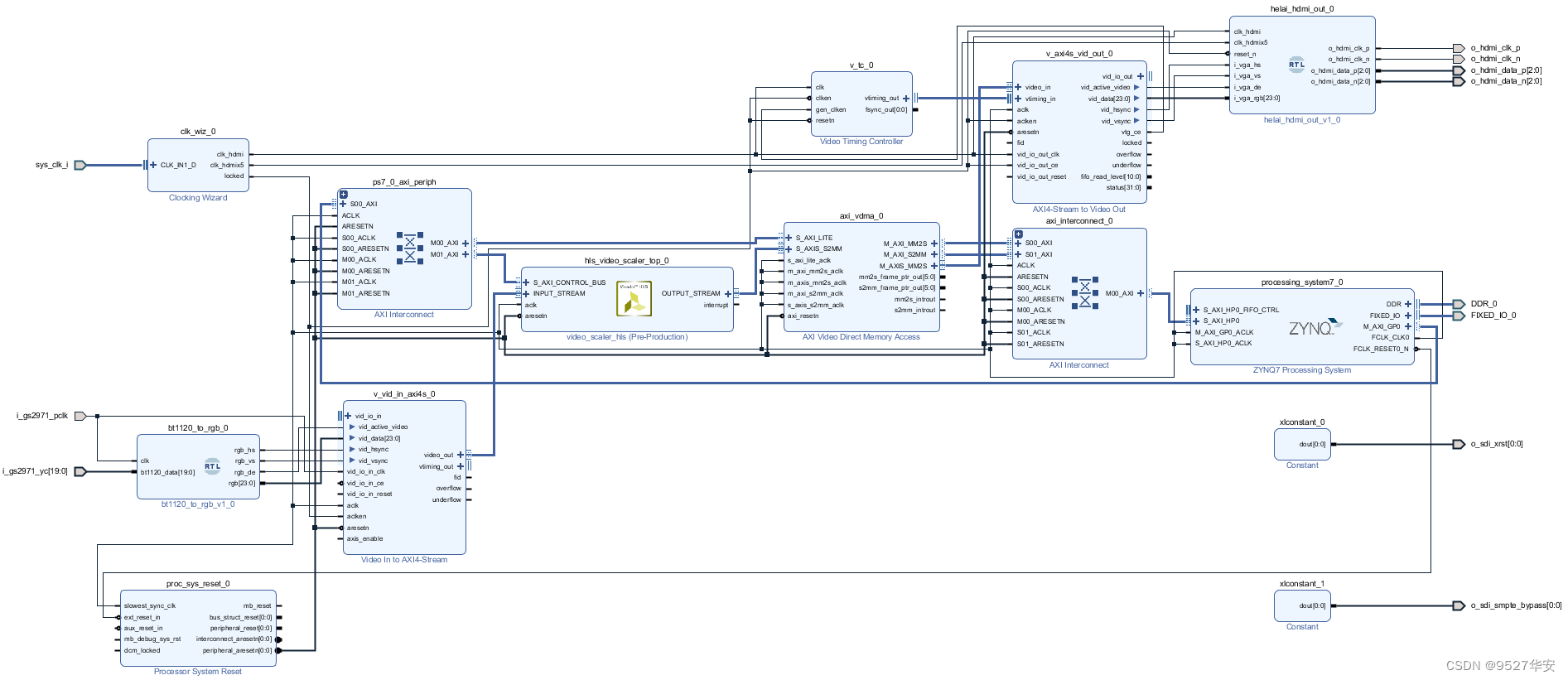
Task: Expand S01_AXI interface on axi_interconnect_0
Action: point(1018,254)
